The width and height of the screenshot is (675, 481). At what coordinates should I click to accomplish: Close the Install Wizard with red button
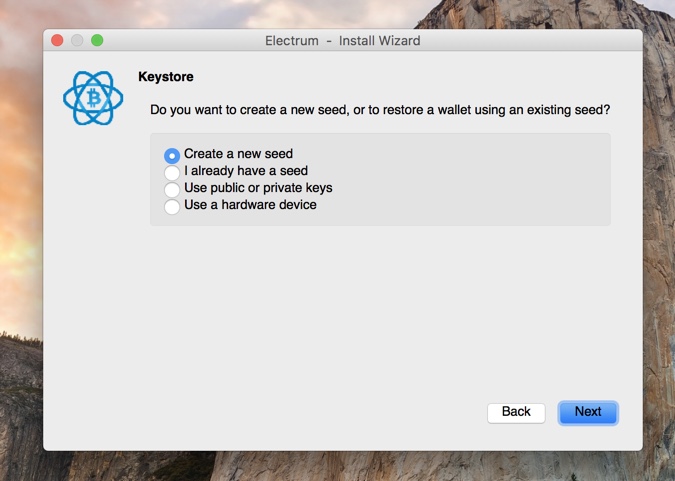57,40
